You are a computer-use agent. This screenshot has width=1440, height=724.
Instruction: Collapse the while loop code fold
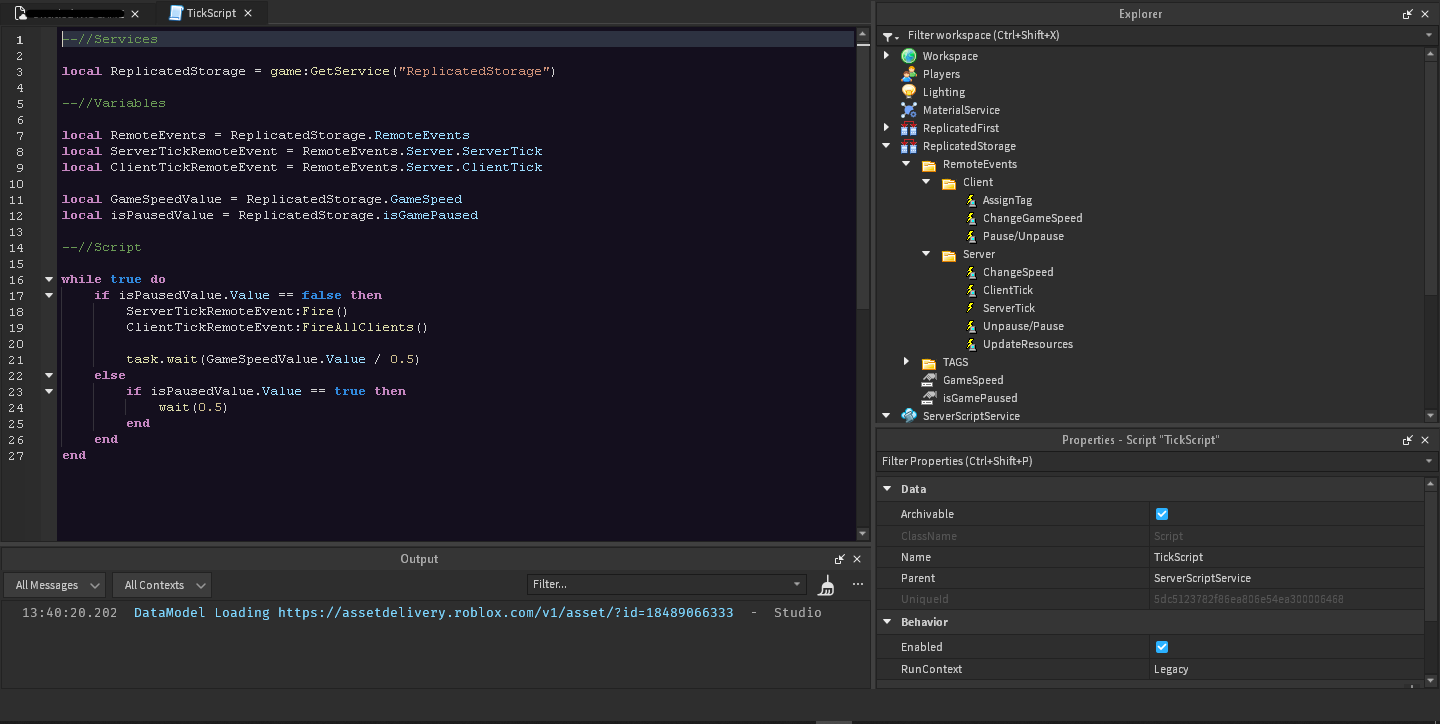point(48,279)
